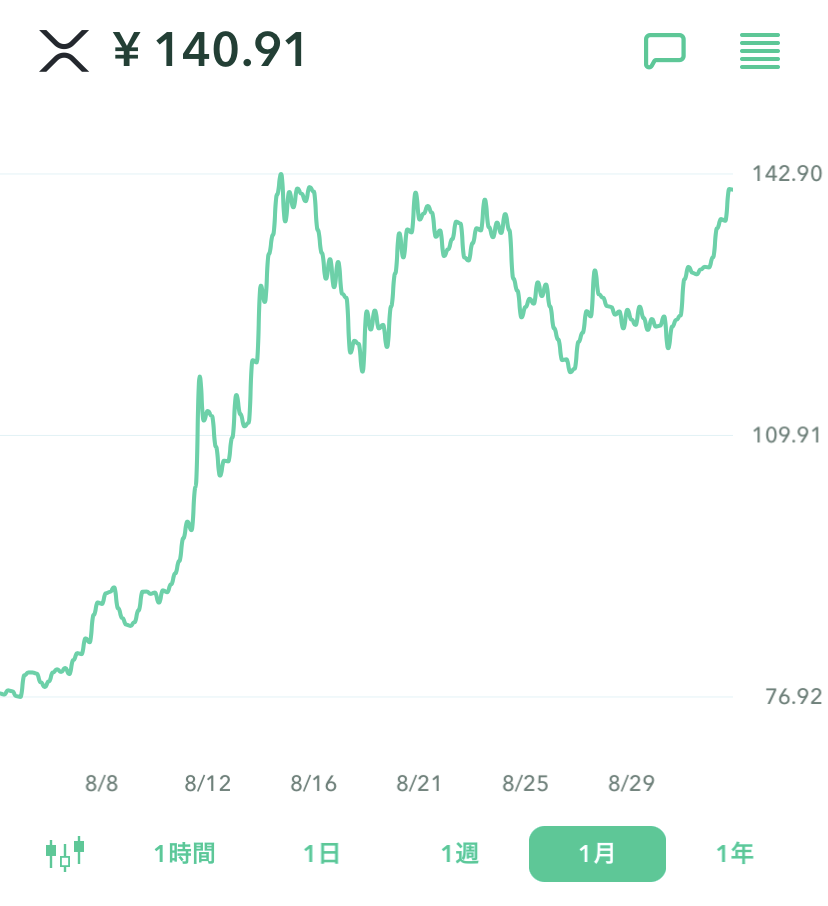Click the chart line's highest peak
The height and width of the screenshot is (906, 828).
[x=281, y=176]
